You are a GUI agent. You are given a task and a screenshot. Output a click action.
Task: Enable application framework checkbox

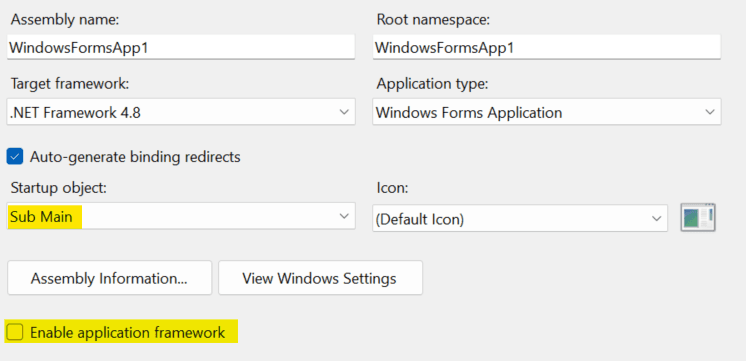pyautogui.click(x=15, y=332)
